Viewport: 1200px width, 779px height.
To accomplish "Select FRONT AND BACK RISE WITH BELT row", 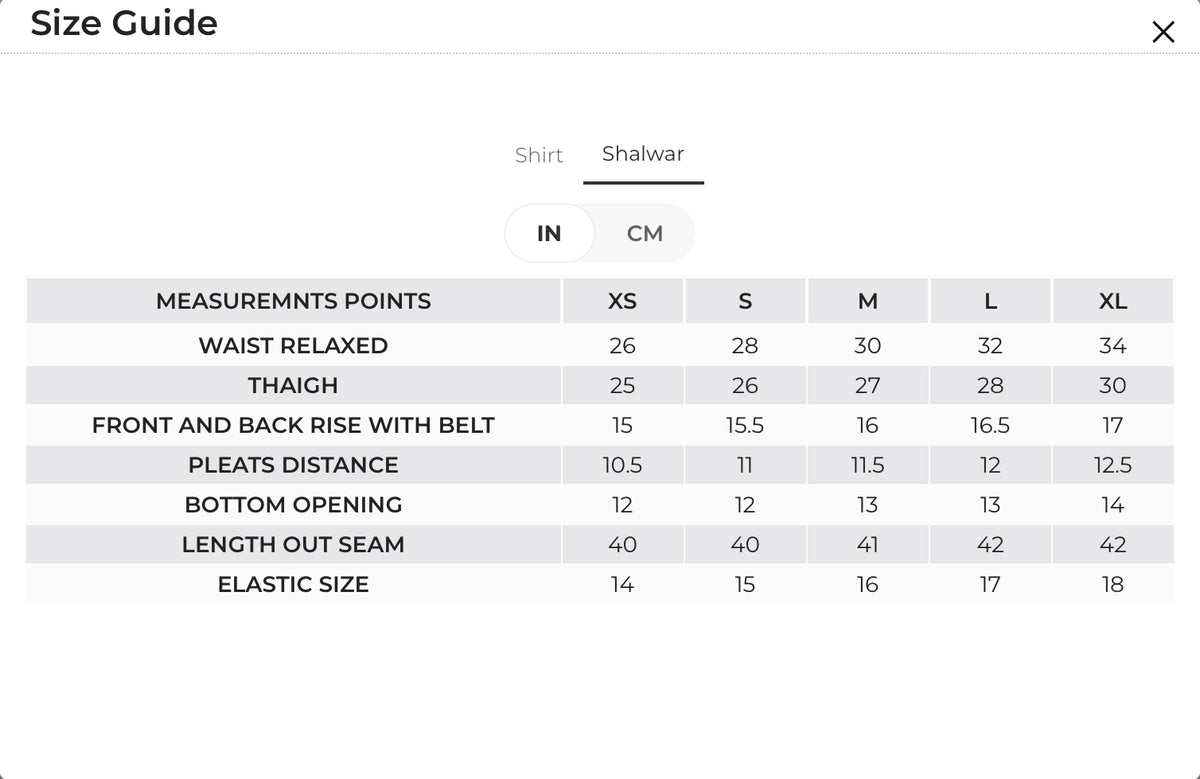I will [x=600, y=425].
